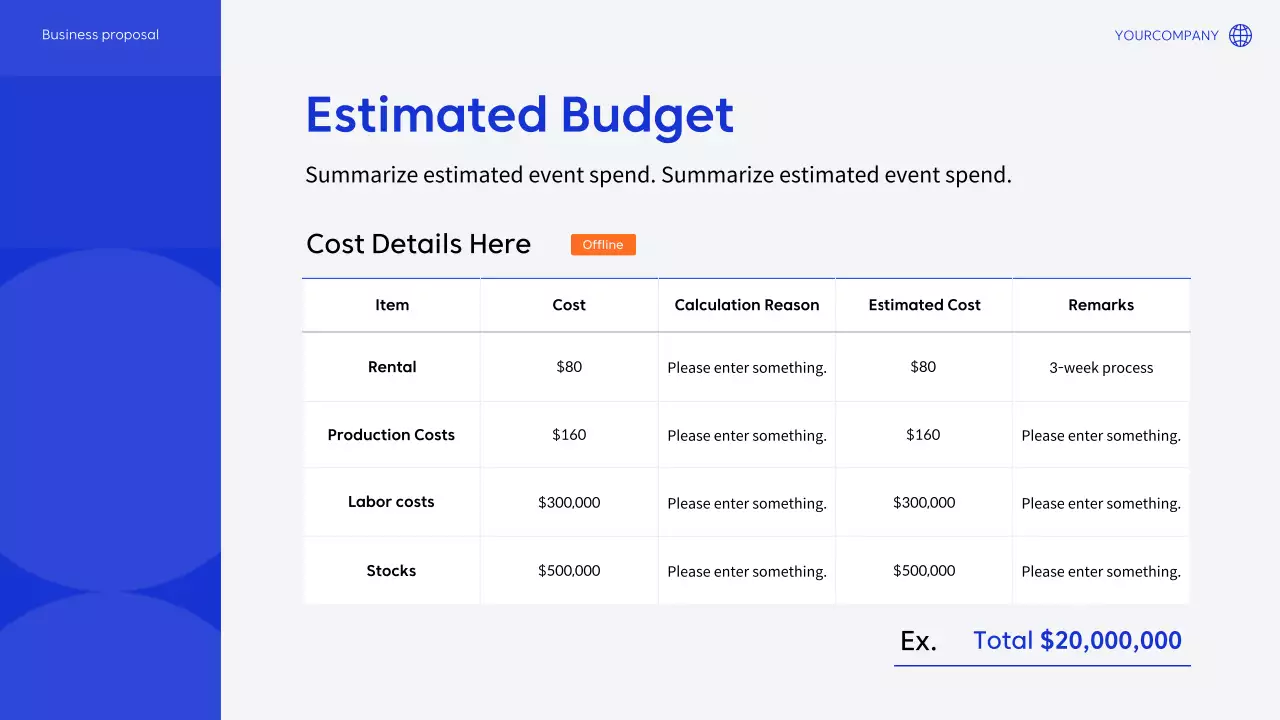Image resolution: width=1280 pixels, height=720 pixels.
Task: Select $300,000 in the Estimated Cost column
Action: pyautogui.click(x=924, y=503)
